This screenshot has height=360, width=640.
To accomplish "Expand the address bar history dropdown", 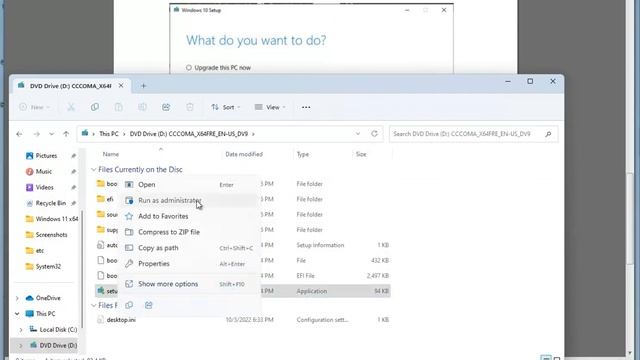I will [x=358, y=134].
